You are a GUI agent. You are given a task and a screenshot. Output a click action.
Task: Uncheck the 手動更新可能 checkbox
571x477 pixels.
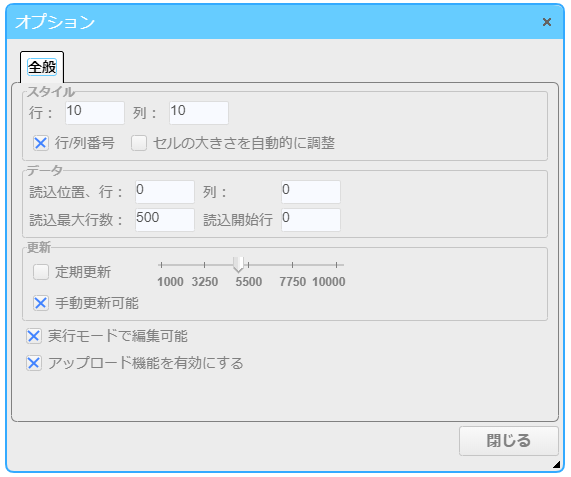[x=41, y=303]
